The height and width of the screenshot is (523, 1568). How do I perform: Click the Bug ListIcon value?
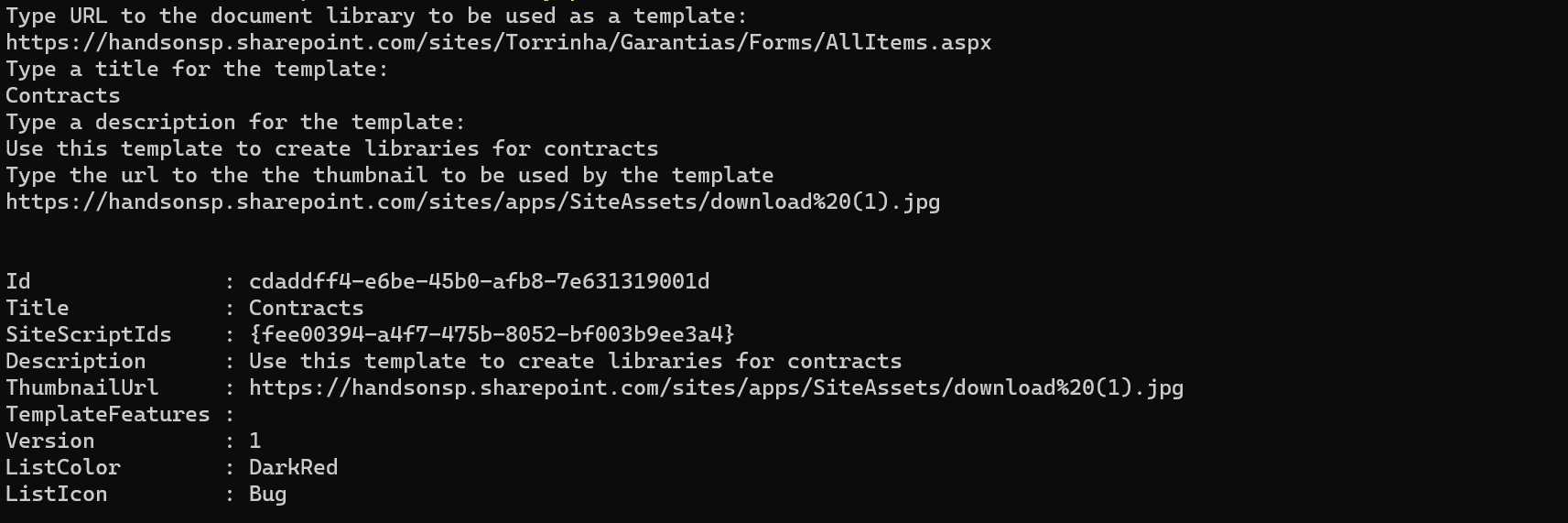click(267, 494)
